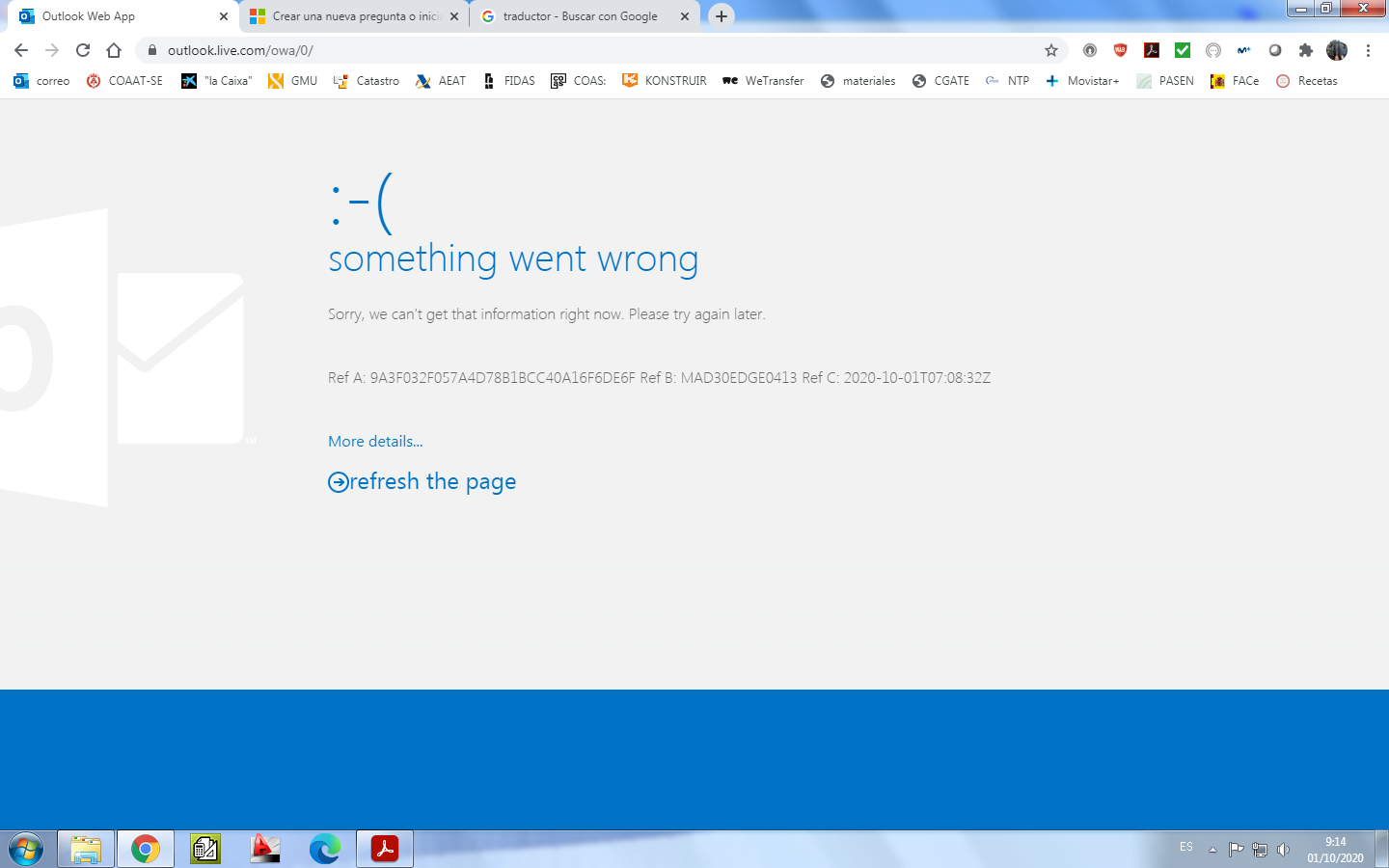Open AutoCAD from the taskbar
The image size is (1389, 868).
(x=265, y=849)
